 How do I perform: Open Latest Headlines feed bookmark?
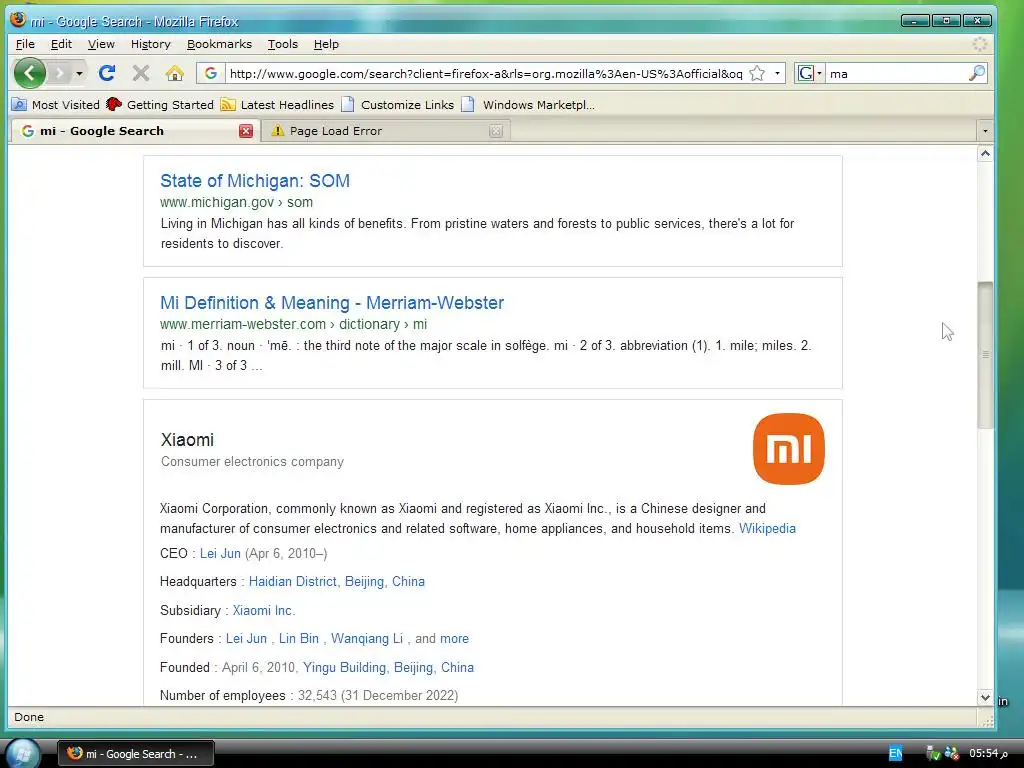pyautogui.click(x=277, y=104)
